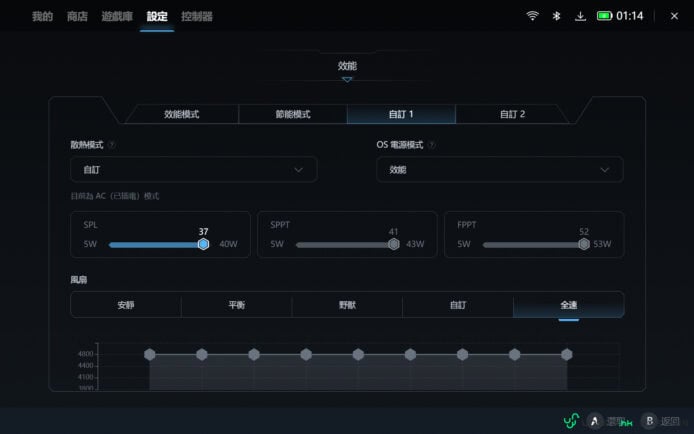Viewport: 694px width, 434px height.
Task: Select the 野獸 fan mode
Action: [x=347, y=305]
